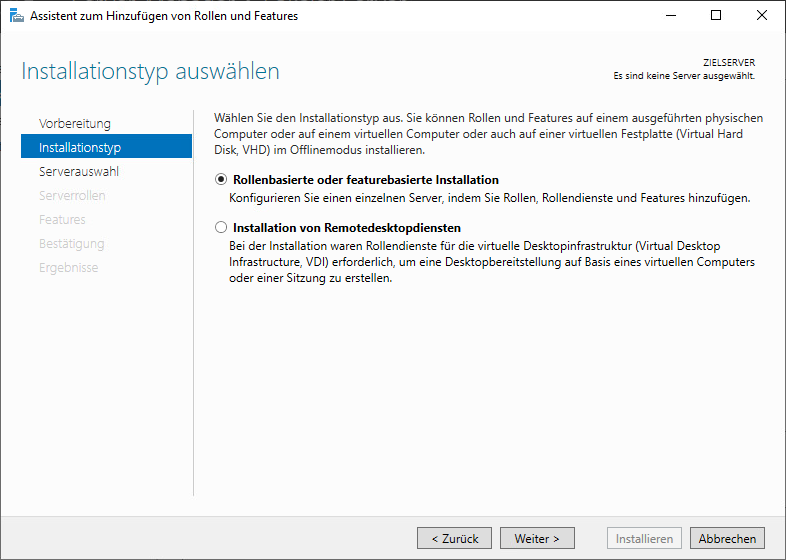
Task: Open the Serverauswahl step
Action: click(79, 171)
